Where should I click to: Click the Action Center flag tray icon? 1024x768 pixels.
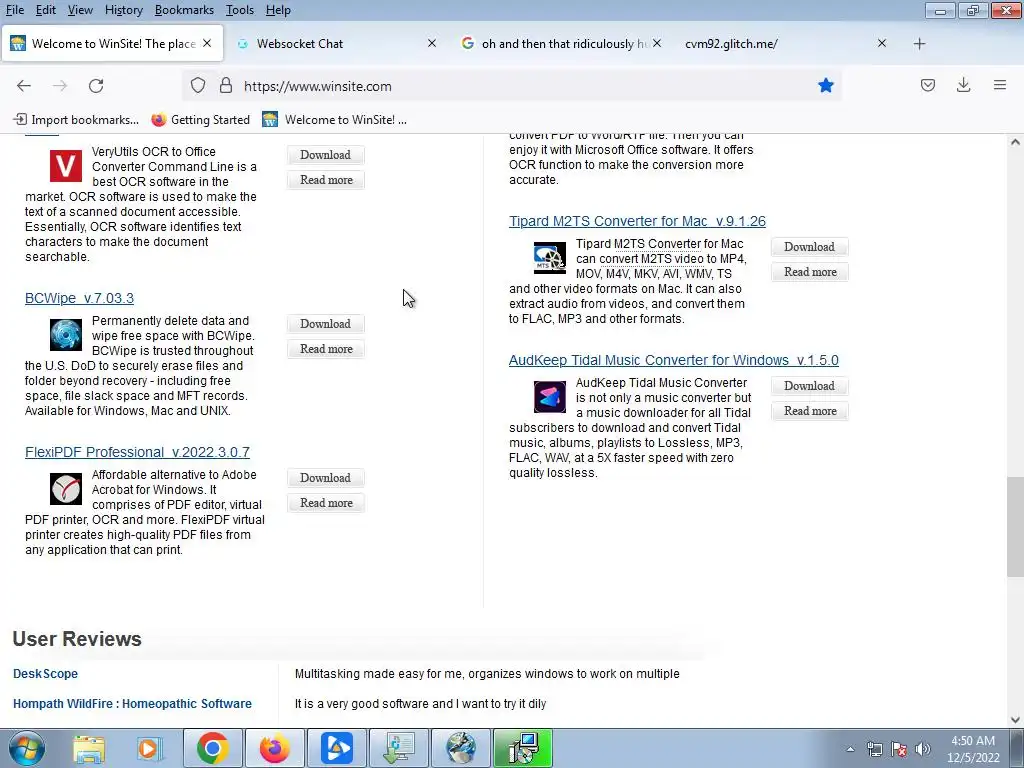(x=899, y=749)
